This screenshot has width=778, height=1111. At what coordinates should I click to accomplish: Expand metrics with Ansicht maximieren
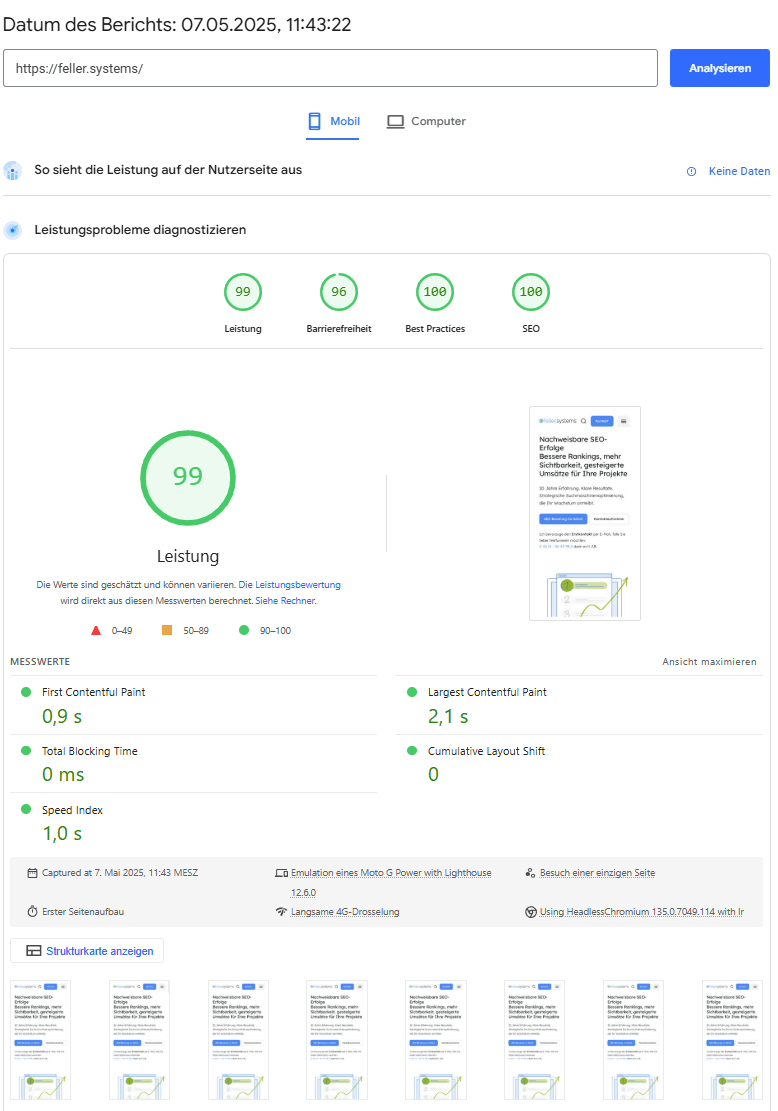click(709, 662)
